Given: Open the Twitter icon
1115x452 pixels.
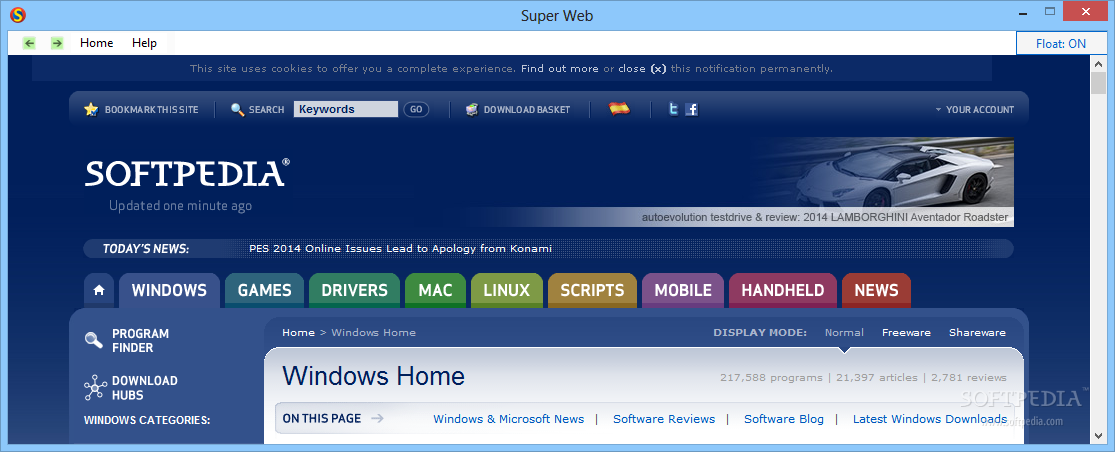Looking at the screenshot, I should [x=673, y=109].
